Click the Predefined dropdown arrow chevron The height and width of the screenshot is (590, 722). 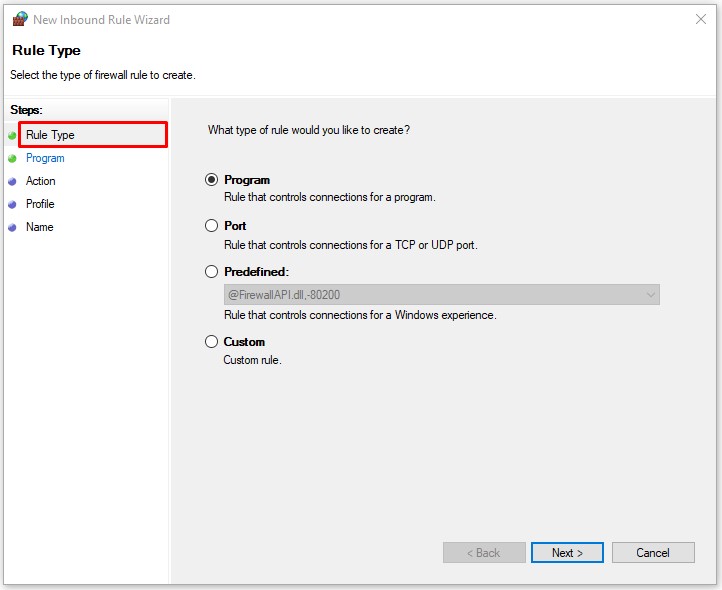(651, 295)
